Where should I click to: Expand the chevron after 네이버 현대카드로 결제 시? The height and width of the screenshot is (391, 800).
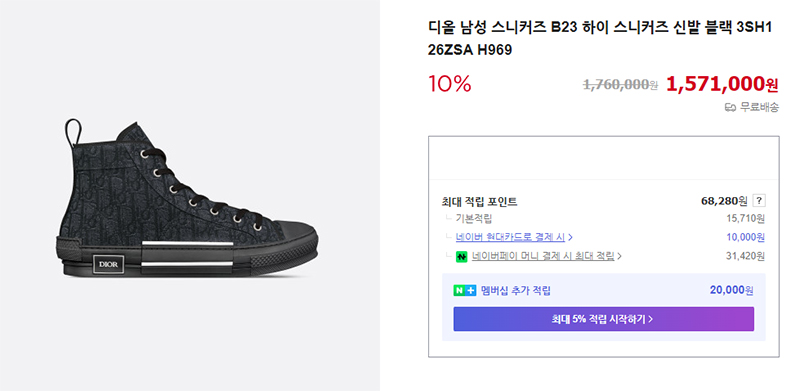tap(570, 237)
